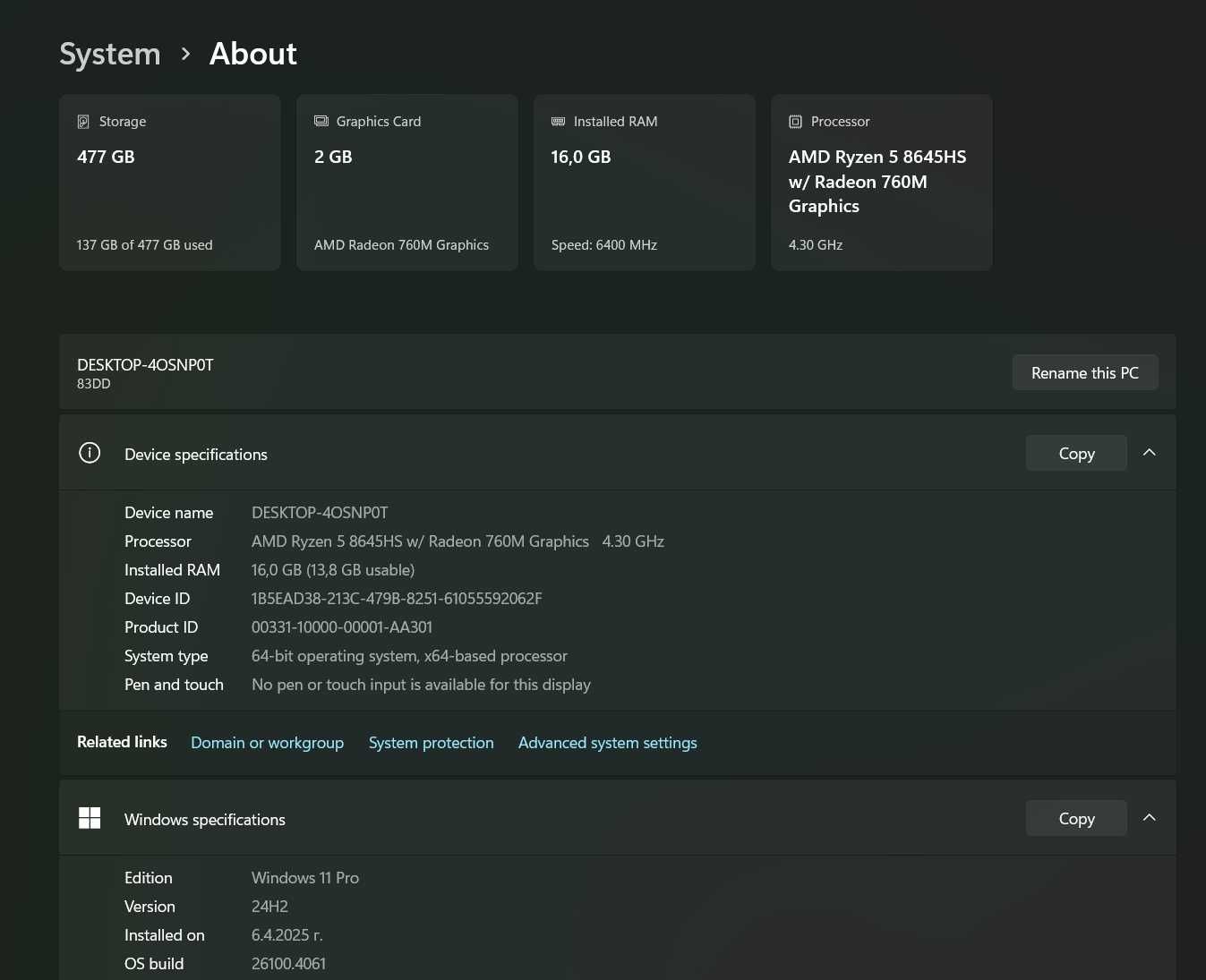Click the OS build value 26100.4061
Screen dimensions: 1206x980
coord(288,964)
